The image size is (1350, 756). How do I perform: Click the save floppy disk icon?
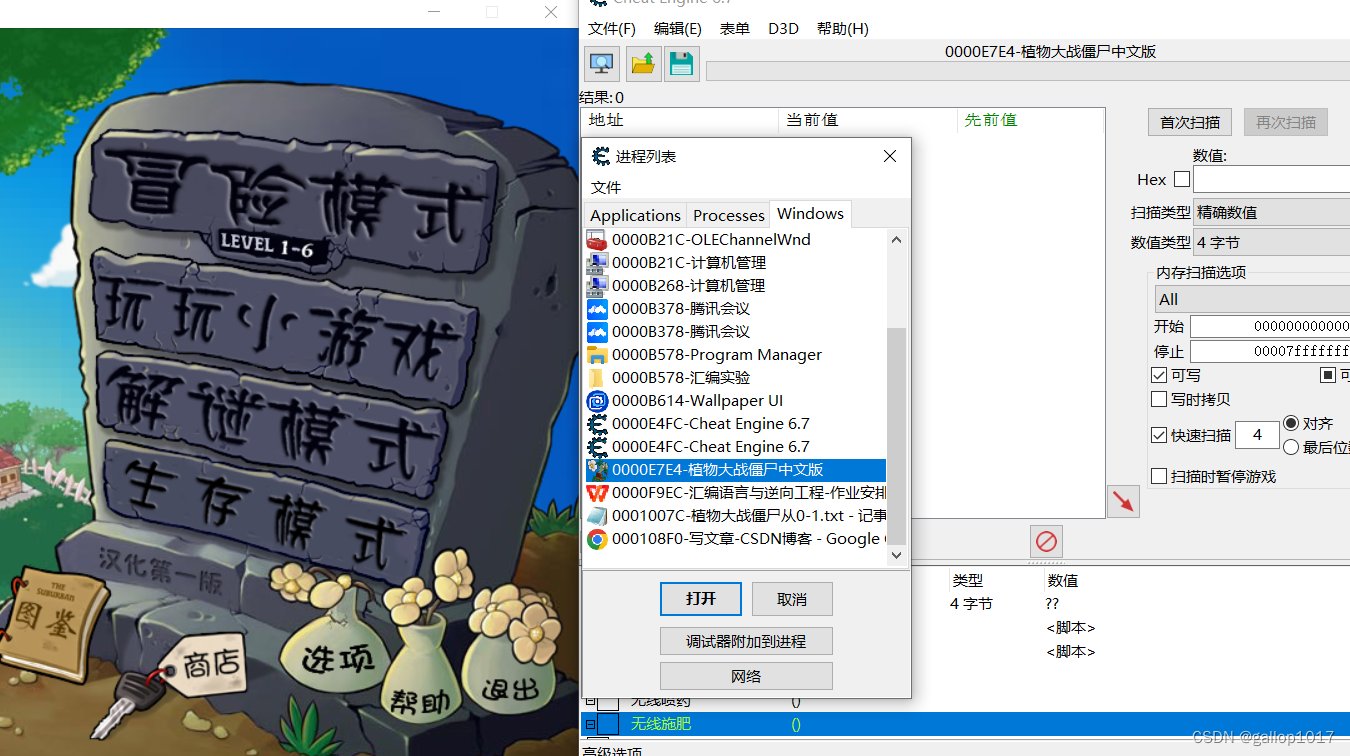click(682, 64)
